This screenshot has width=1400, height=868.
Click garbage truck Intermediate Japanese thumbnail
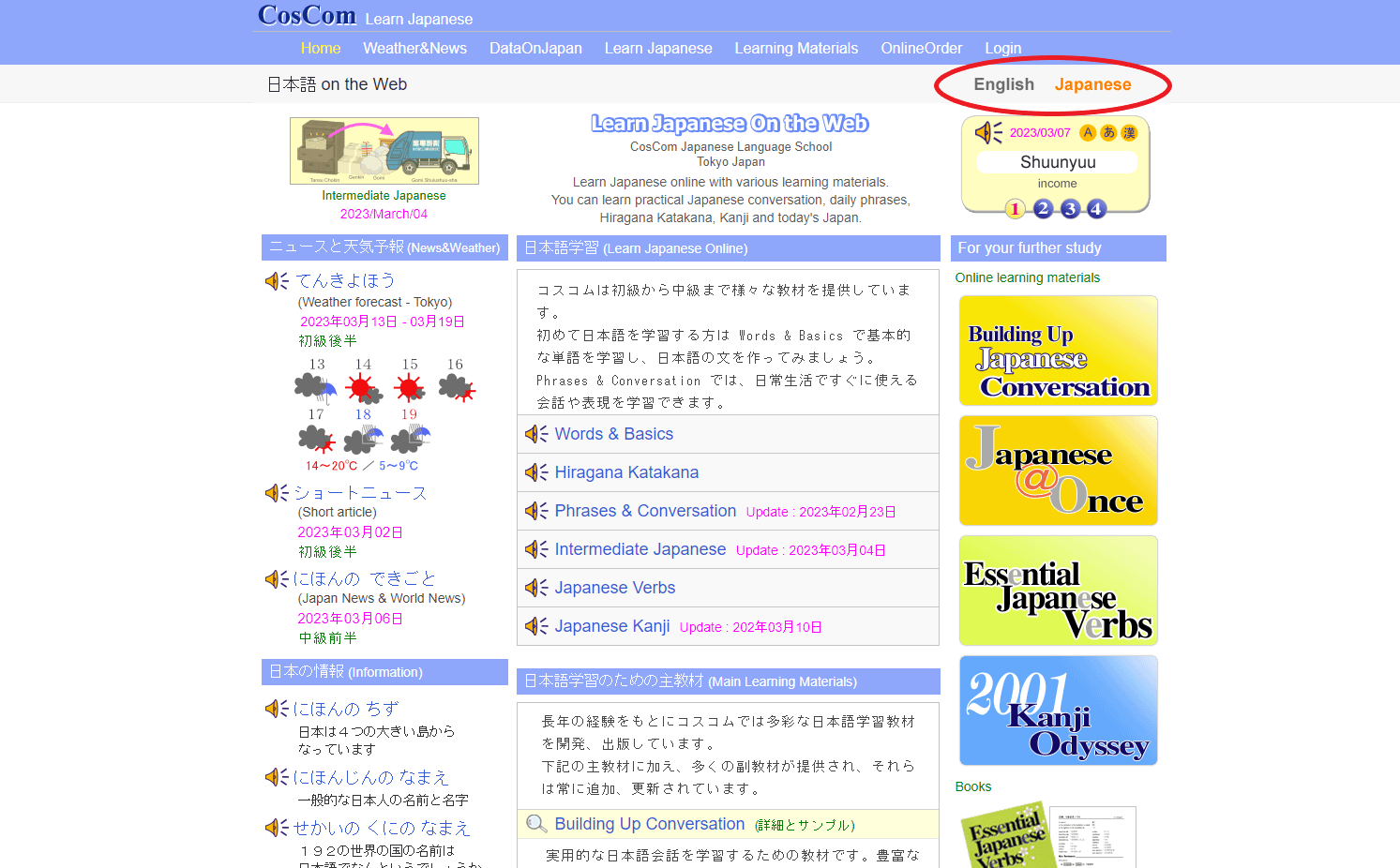tap(384, 151)
